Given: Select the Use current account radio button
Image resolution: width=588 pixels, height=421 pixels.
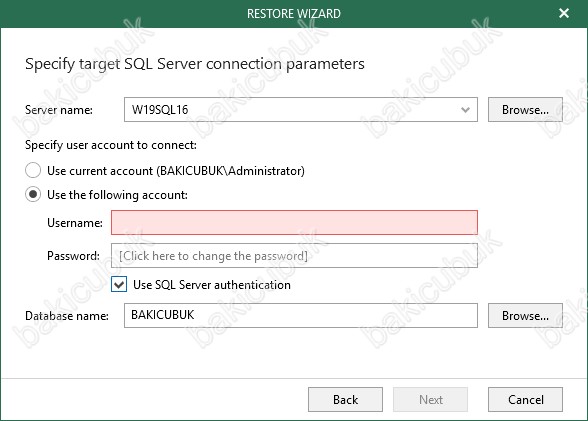Looking at the screenshot, I should 33,171.
